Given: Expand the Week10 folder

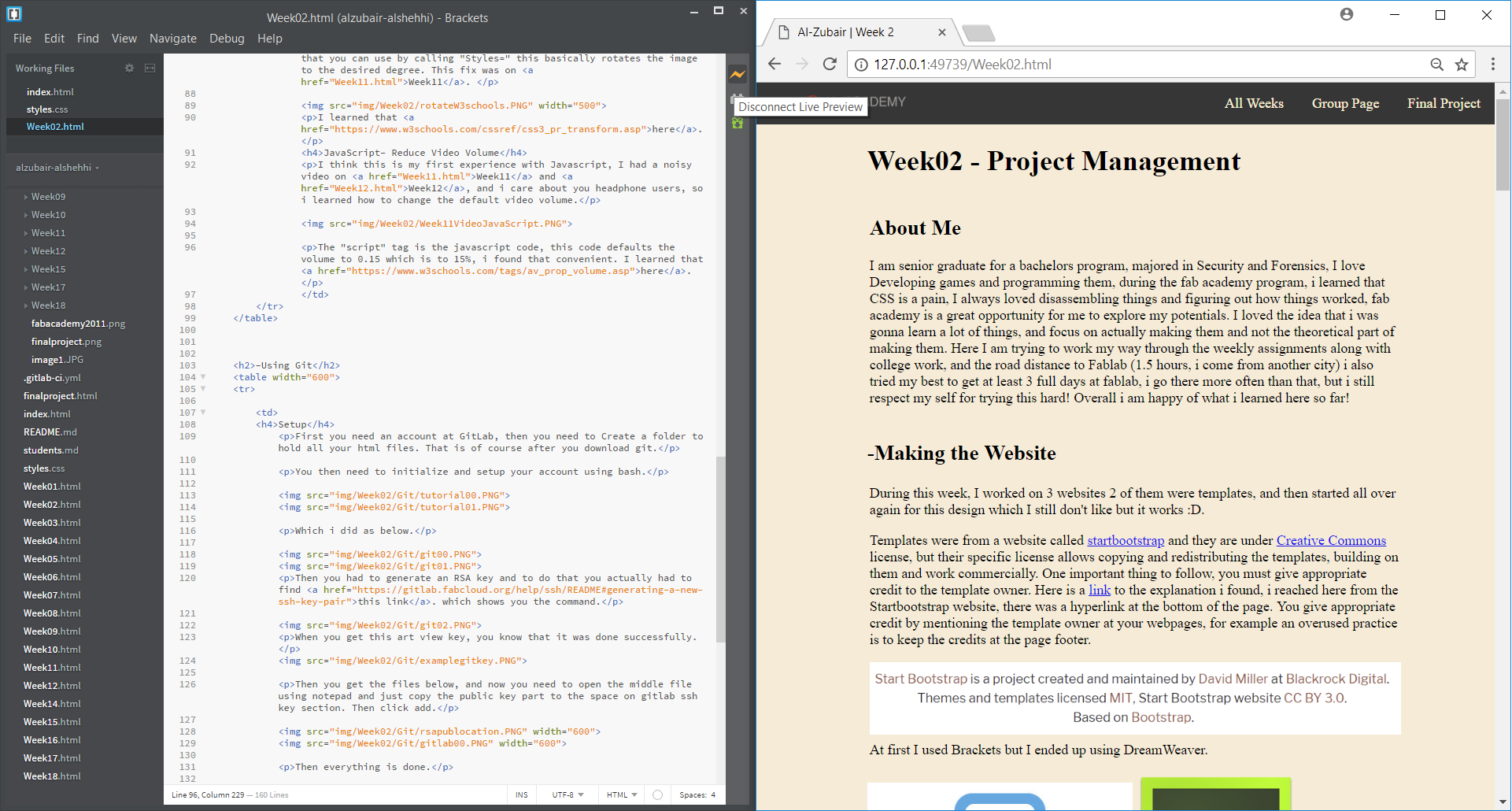Looking at the screenshot, I should 25,215.
